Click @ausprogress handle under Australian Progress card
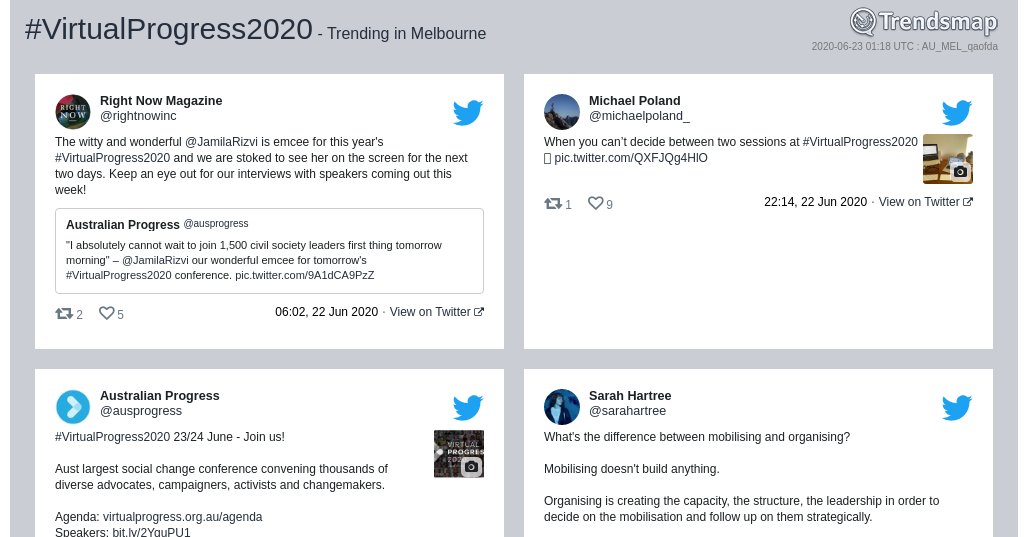1028x537 pixels. (x=141, y=411)
